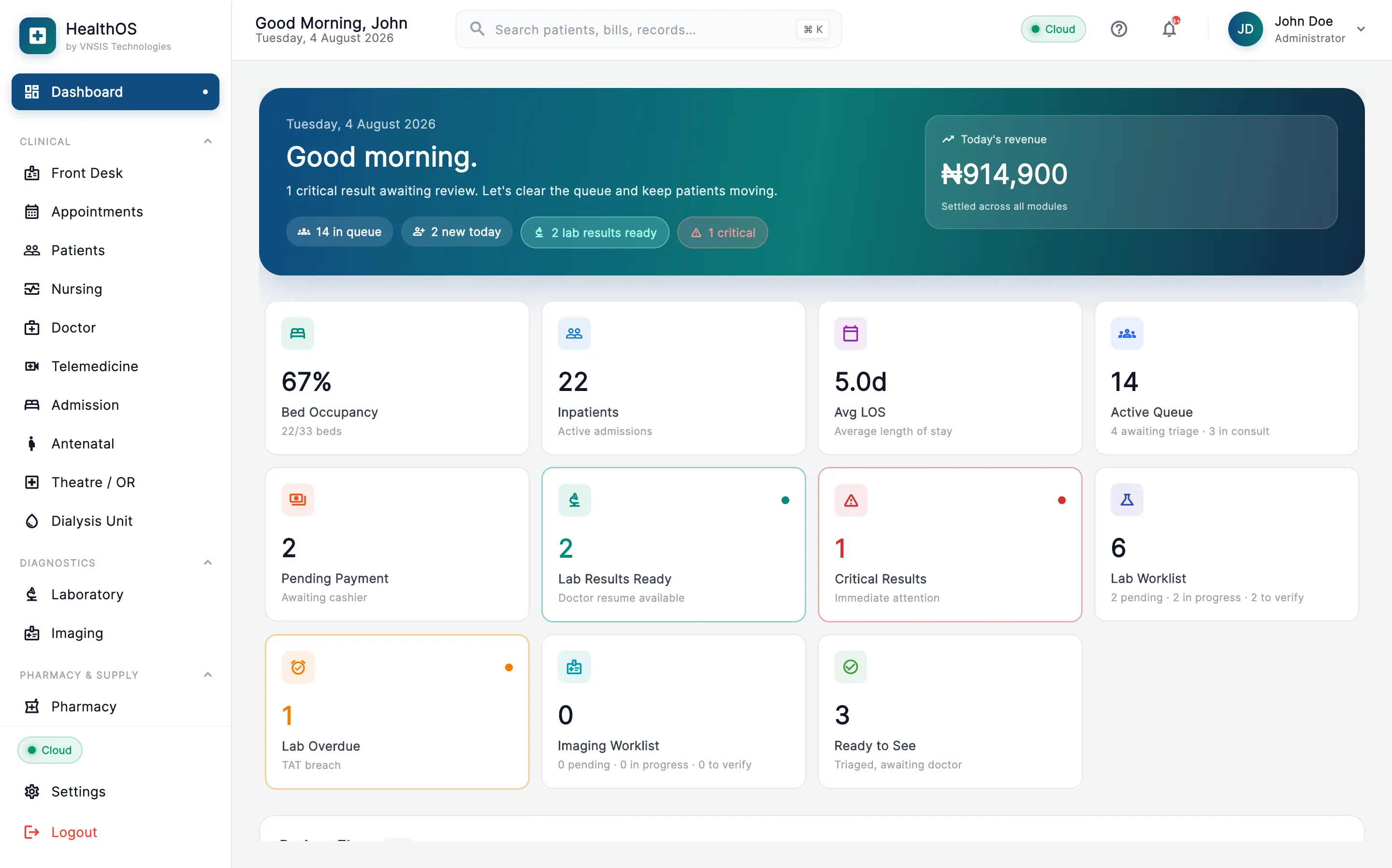Click the Lab Results Ready microscope icon
1392x868 pixels.
point(574,500)
